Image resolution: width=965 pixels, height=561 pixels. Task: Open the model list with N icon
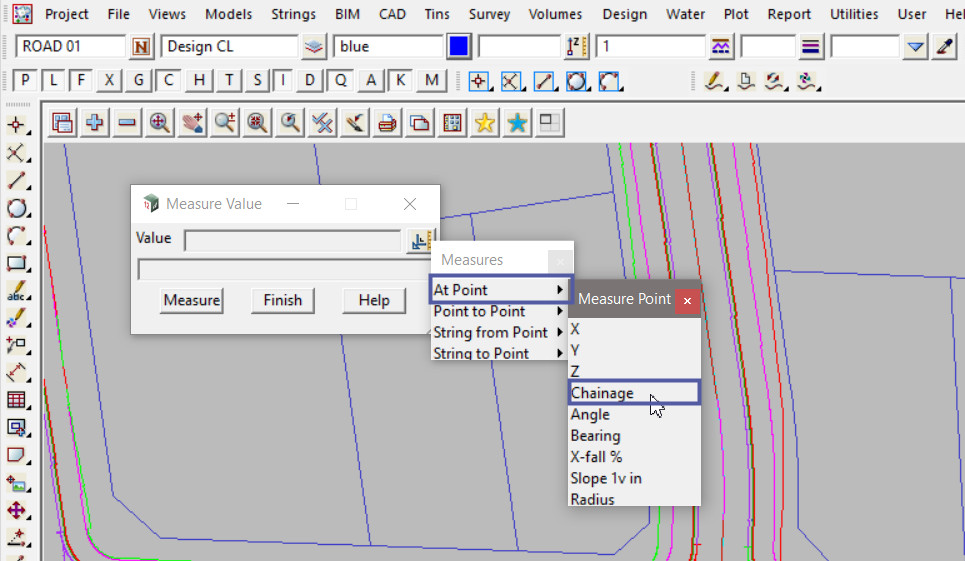(141, 47)
